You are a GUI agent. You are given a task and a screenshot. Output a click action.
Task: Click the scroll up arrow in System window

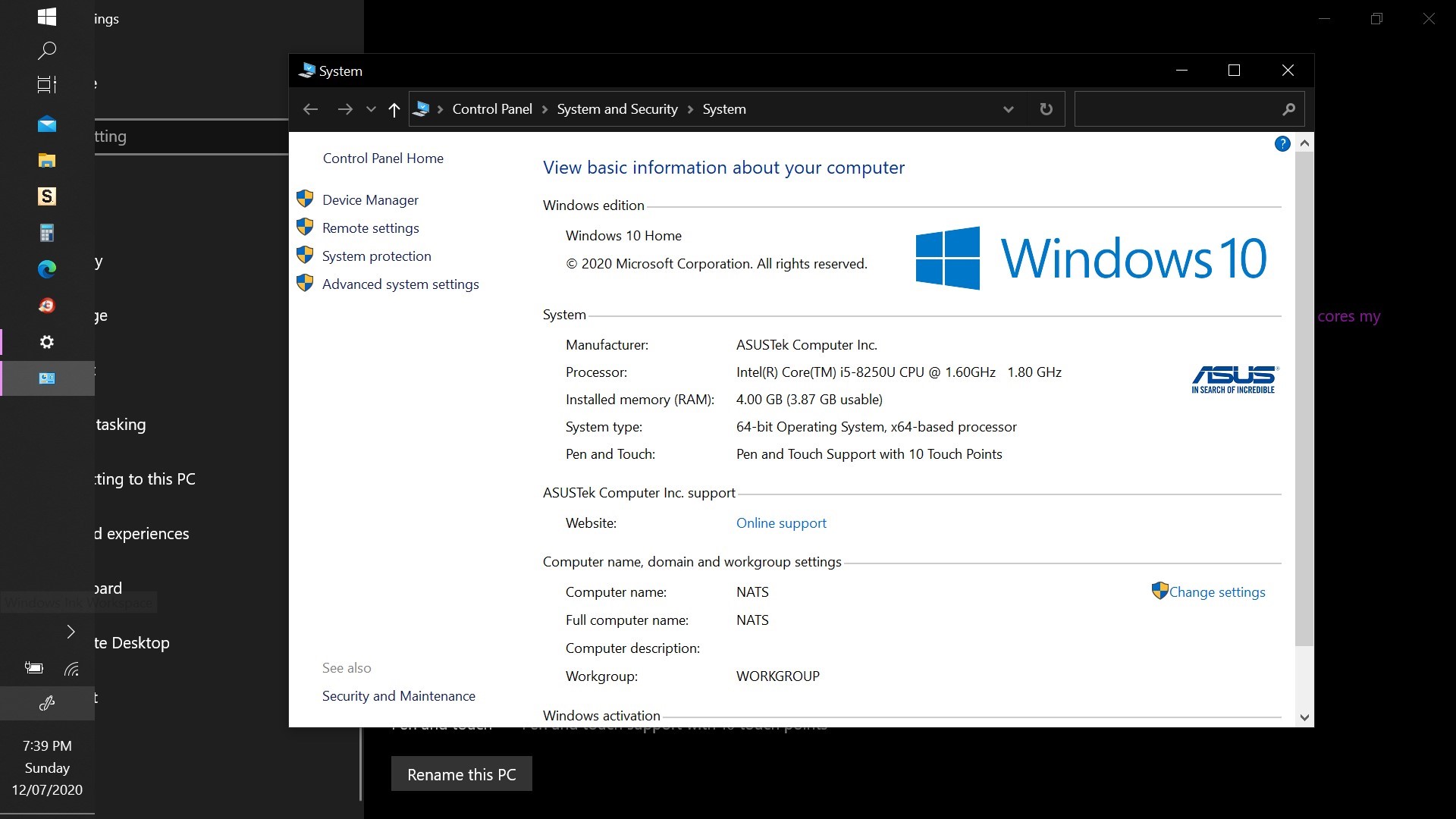[1304, 143]
